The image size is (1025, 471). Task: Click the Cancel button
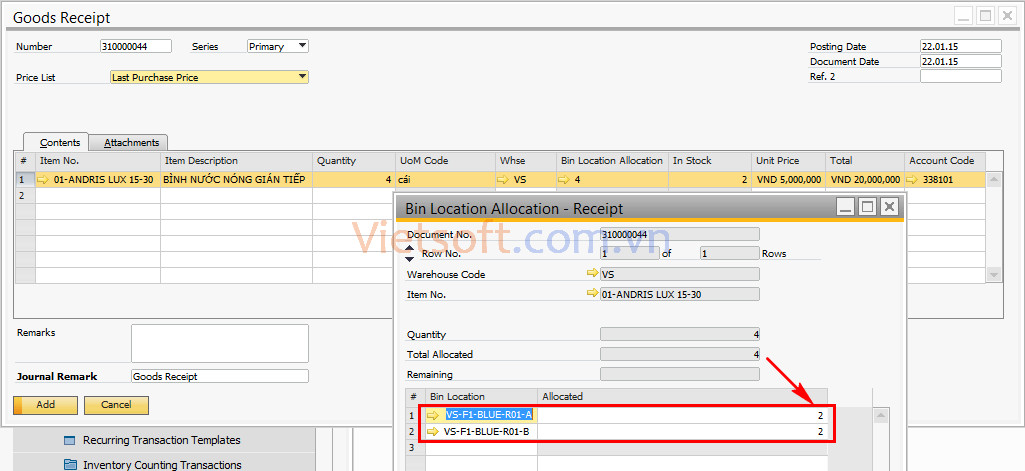pyautogui.click(x=116, y=405)
